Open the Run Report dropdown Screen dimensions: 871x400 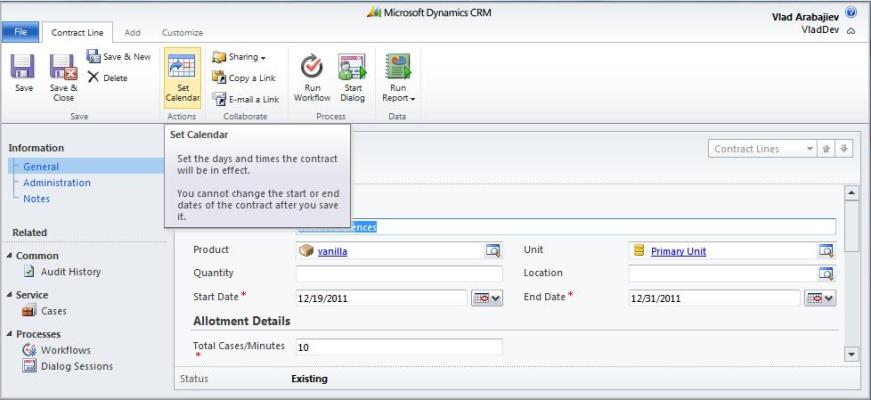point(398,78)
